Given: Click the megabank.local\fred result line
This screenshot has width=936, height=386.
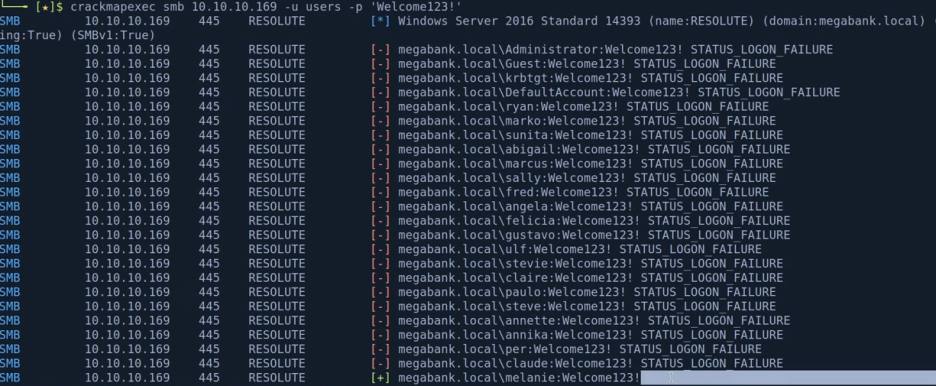Looking at the screenshot, I should (583, 192).
